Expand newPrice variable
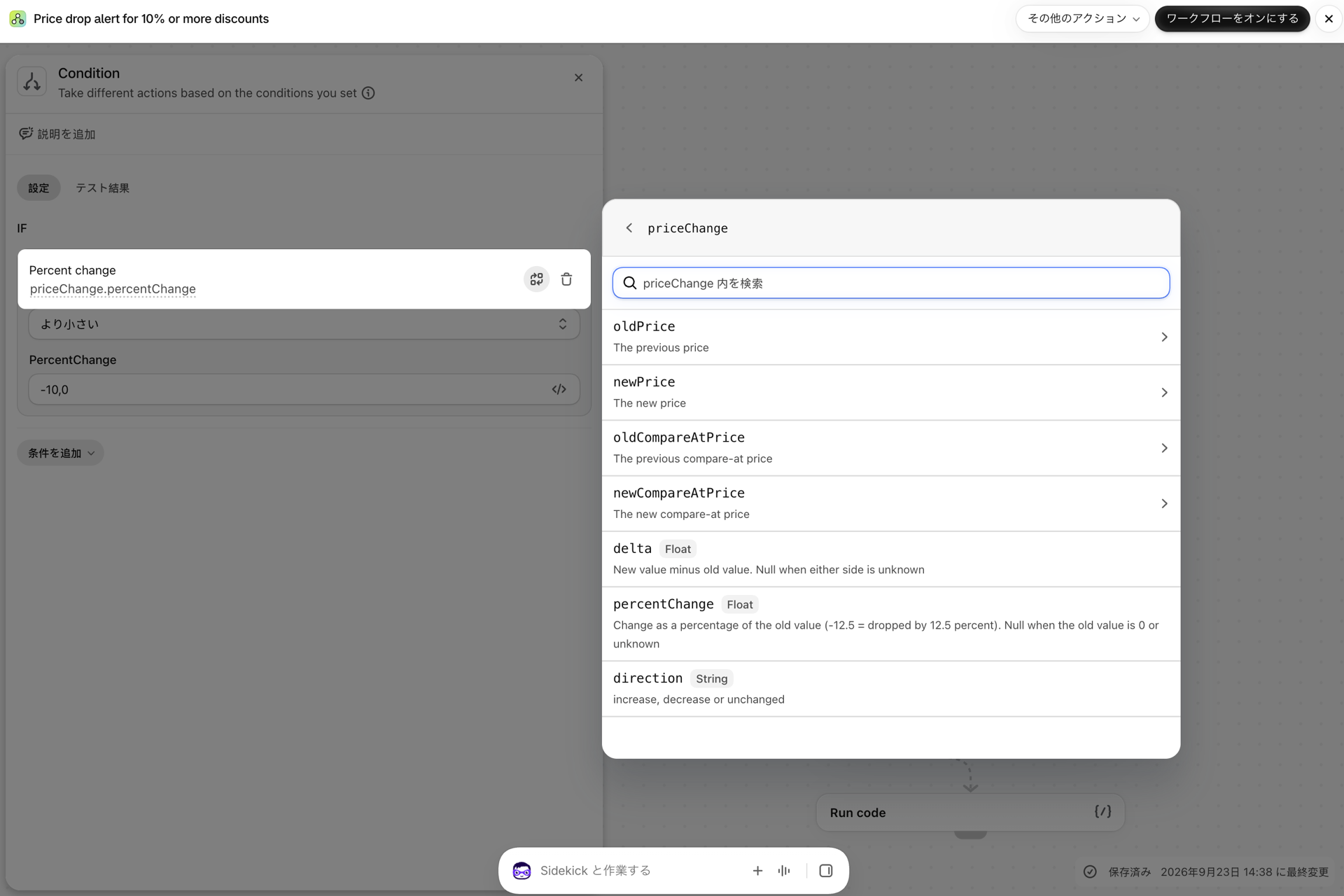 890,392
